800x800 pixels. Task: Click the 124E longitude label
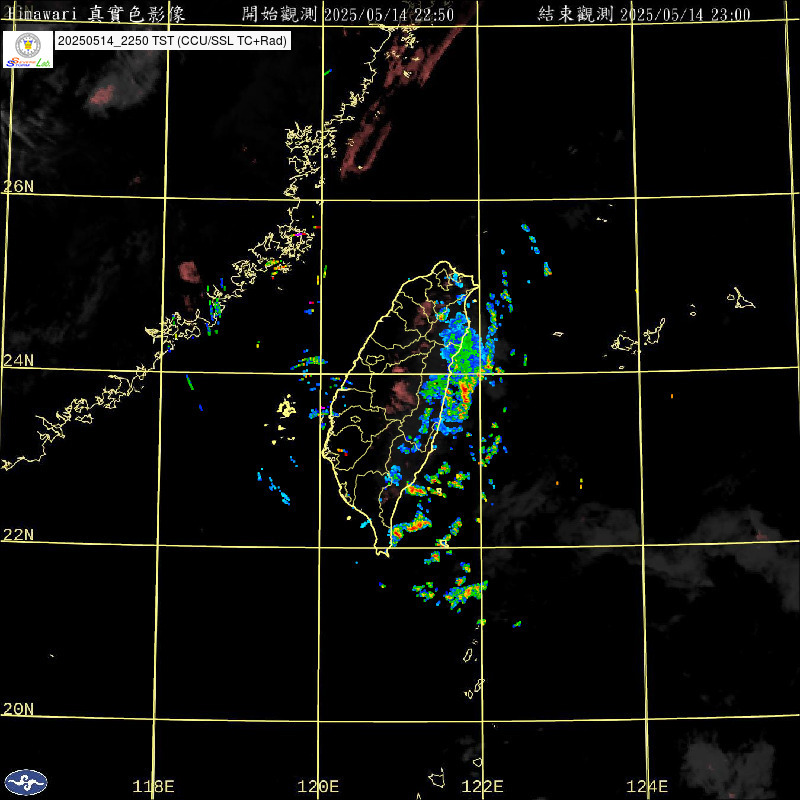pyautogui.click(x=647, y=786)
